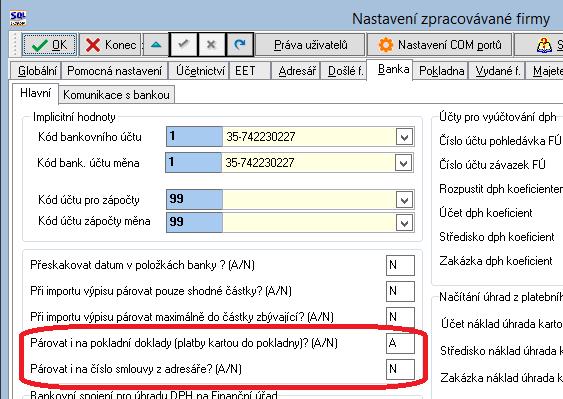Open the Adresář tab
This screenshot has height=399, width=563.
(x=297, y=71)
